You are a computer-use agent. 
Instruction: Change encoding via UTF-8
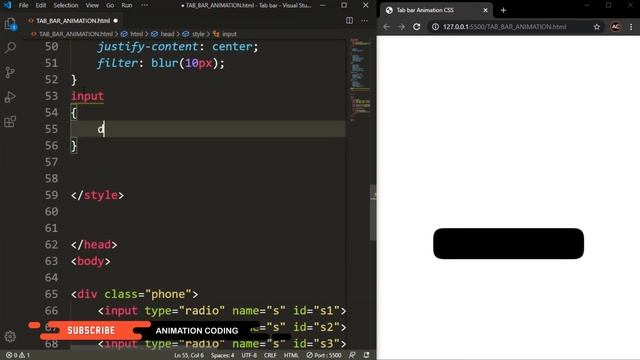tap(249, 355)
